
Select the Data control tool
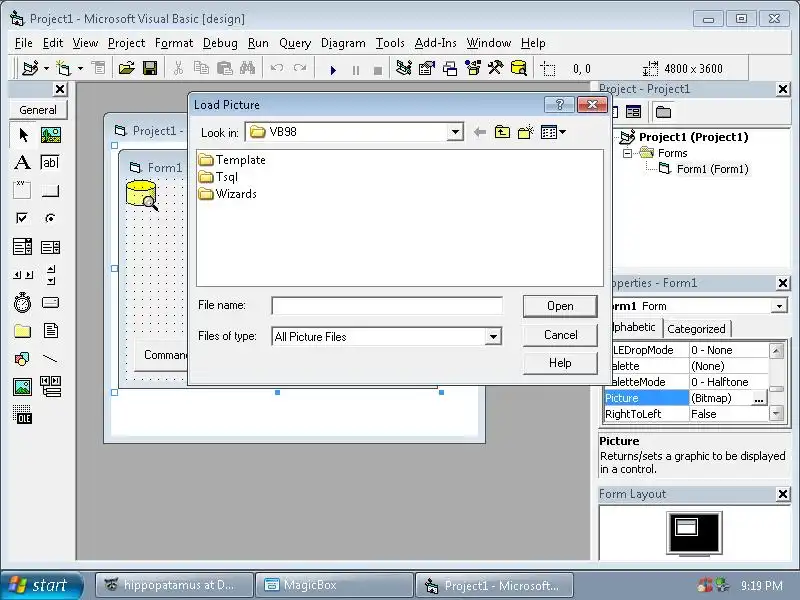point(50,387)
